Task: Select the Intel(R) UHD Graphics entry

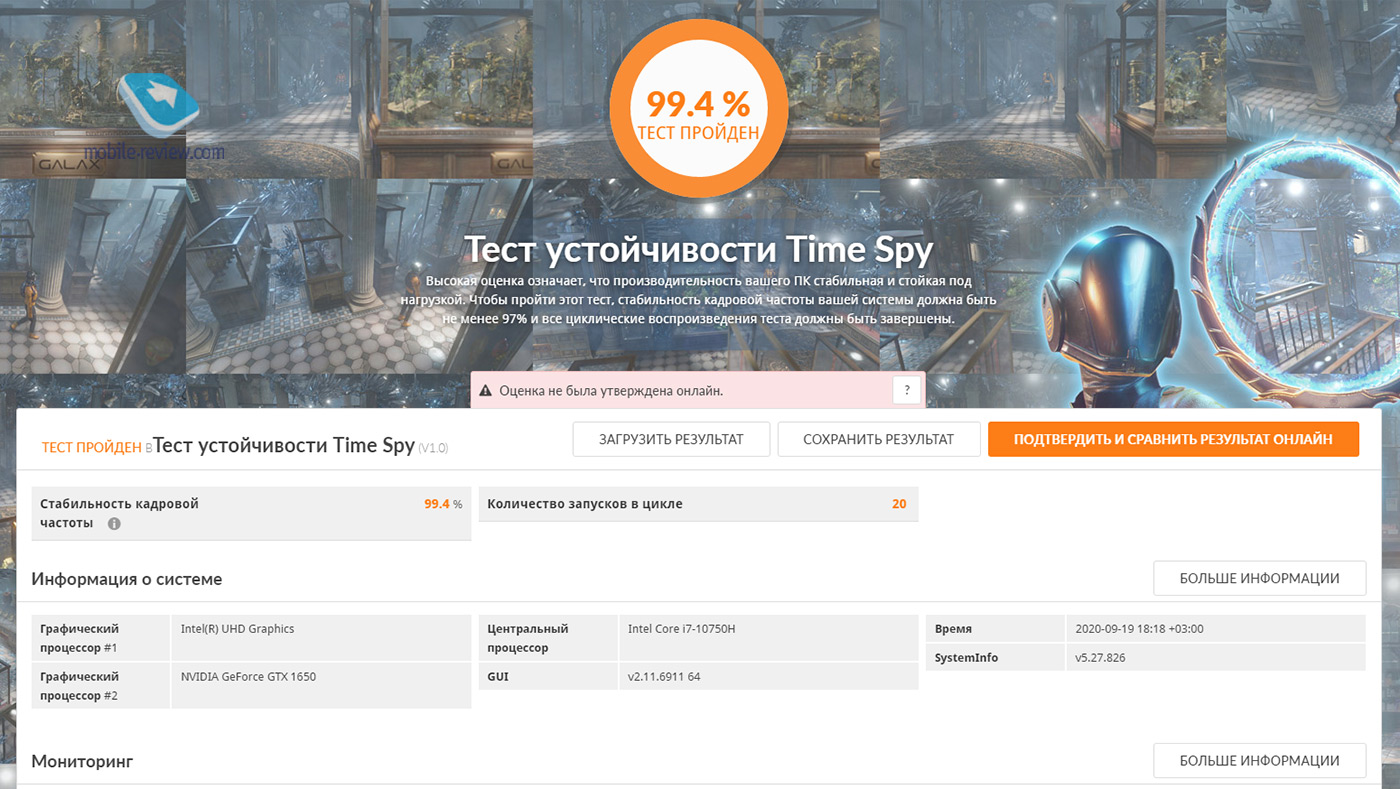Action: [x=237, y=629]
